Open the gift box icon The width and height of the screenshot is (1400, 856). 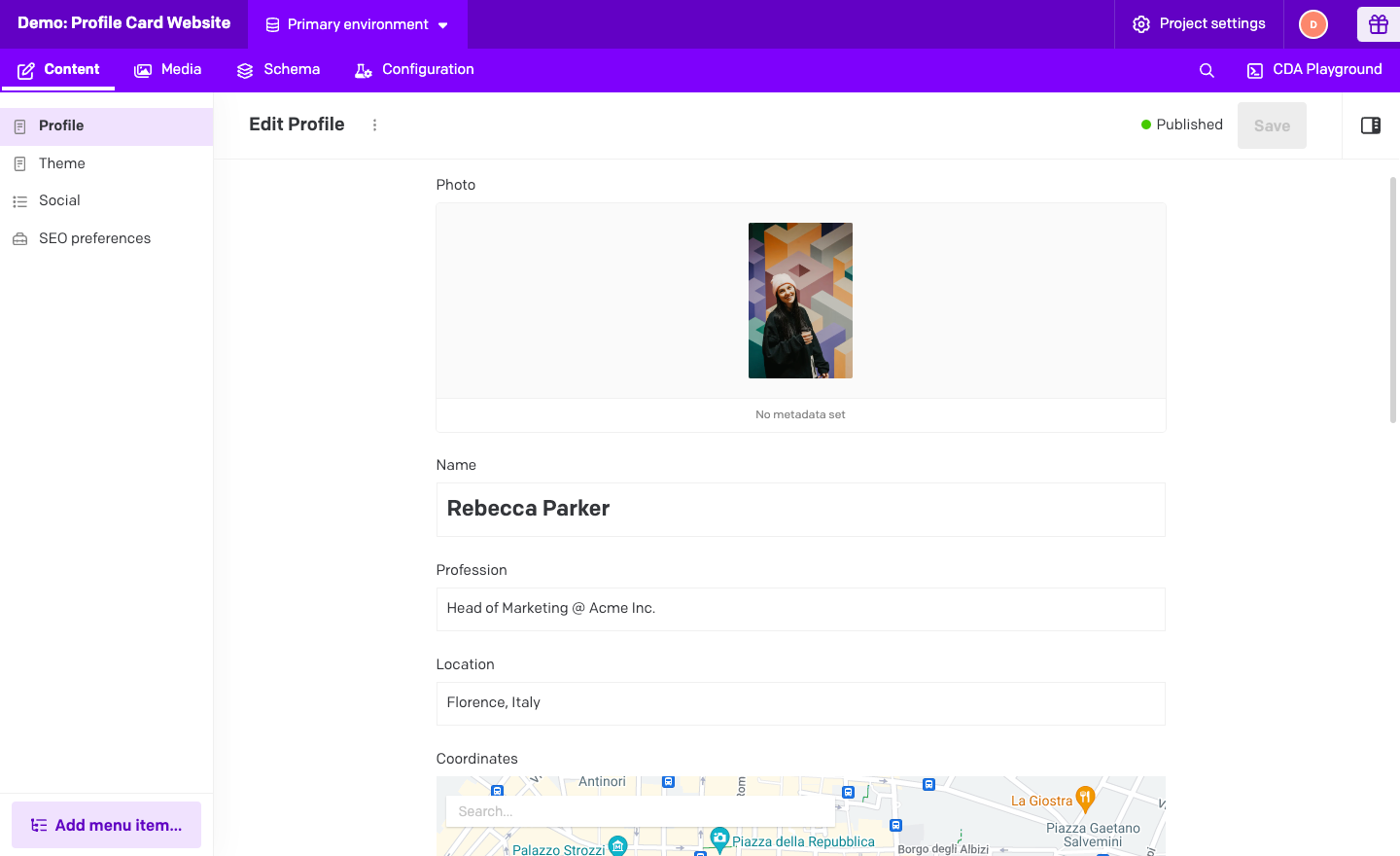(1378, 24)
